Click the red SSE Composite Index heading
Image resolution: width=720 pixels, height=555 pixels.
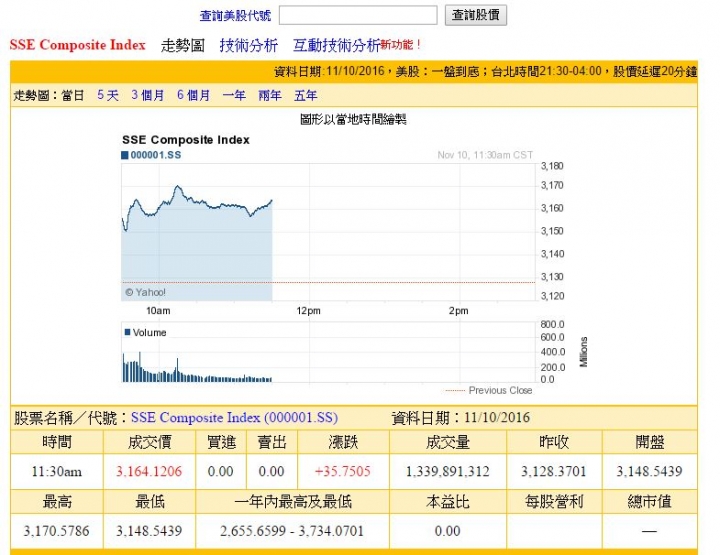click(x=77, y=45)
